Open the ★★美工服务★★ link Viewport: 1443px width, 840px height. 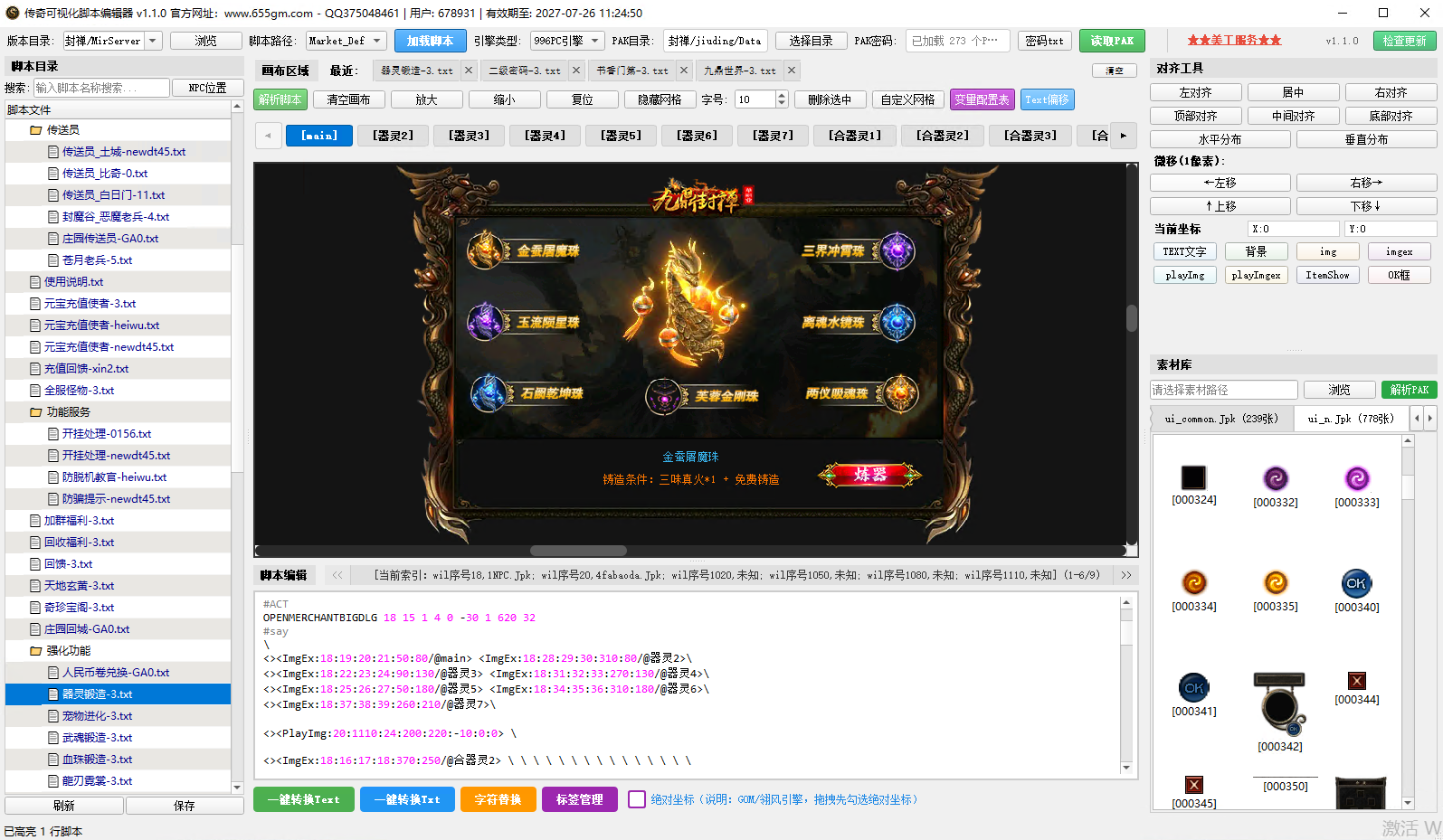pos(1234,41)
